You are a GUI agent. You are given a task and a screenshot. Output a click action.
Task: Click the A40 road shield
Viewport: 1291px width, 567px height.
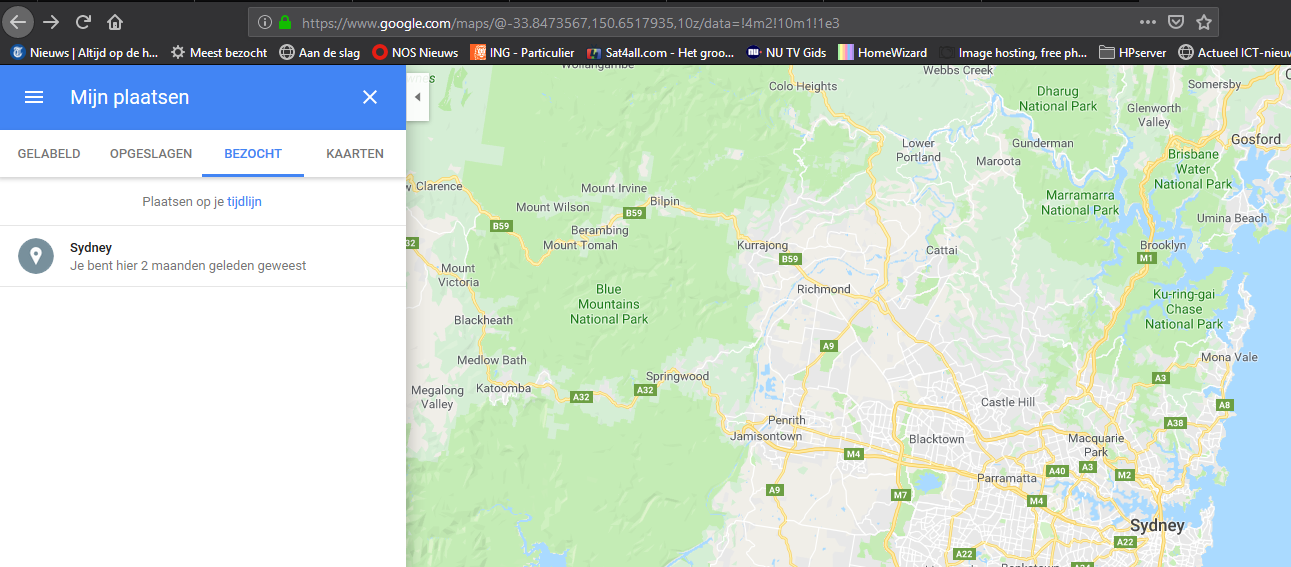pyautogui.click(x=1057, y=470)
